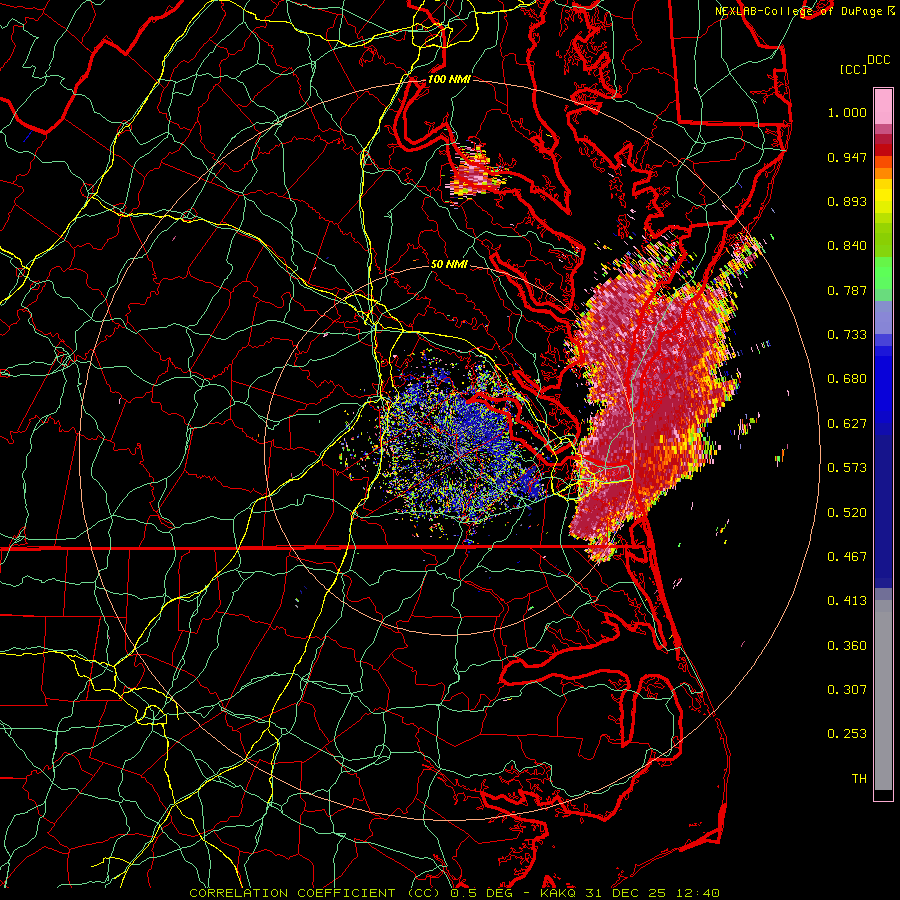This screenshot has height=900, width=900.
Task: Click the 100 NMI range ring label
Action: pos(449,79)
